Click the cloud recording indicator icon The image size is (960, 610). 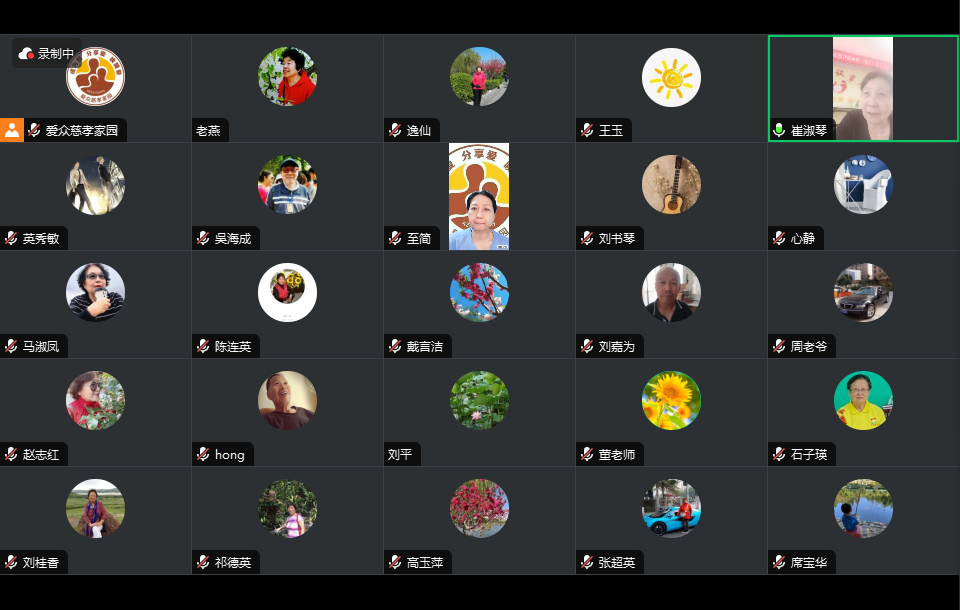26,54
